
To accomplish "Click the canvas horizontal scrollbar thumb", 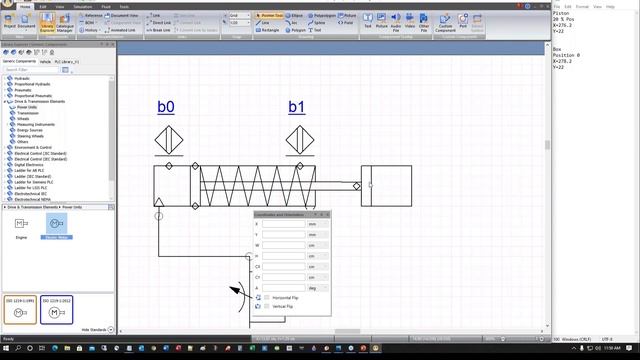I will point(347,331).
